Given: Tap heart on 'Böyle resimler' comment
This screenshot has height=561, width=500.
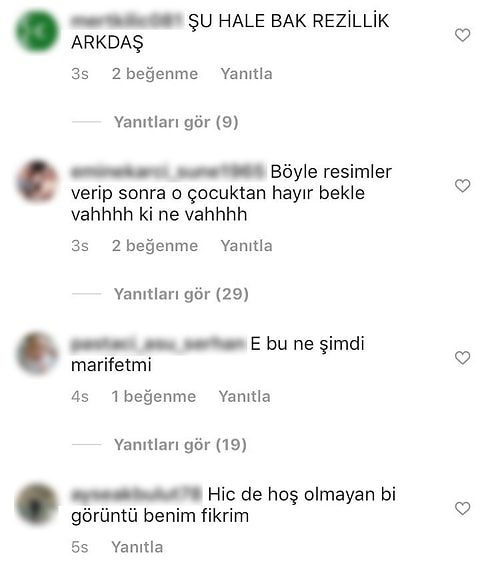Looking at the screenshot, I should (462, 186).
